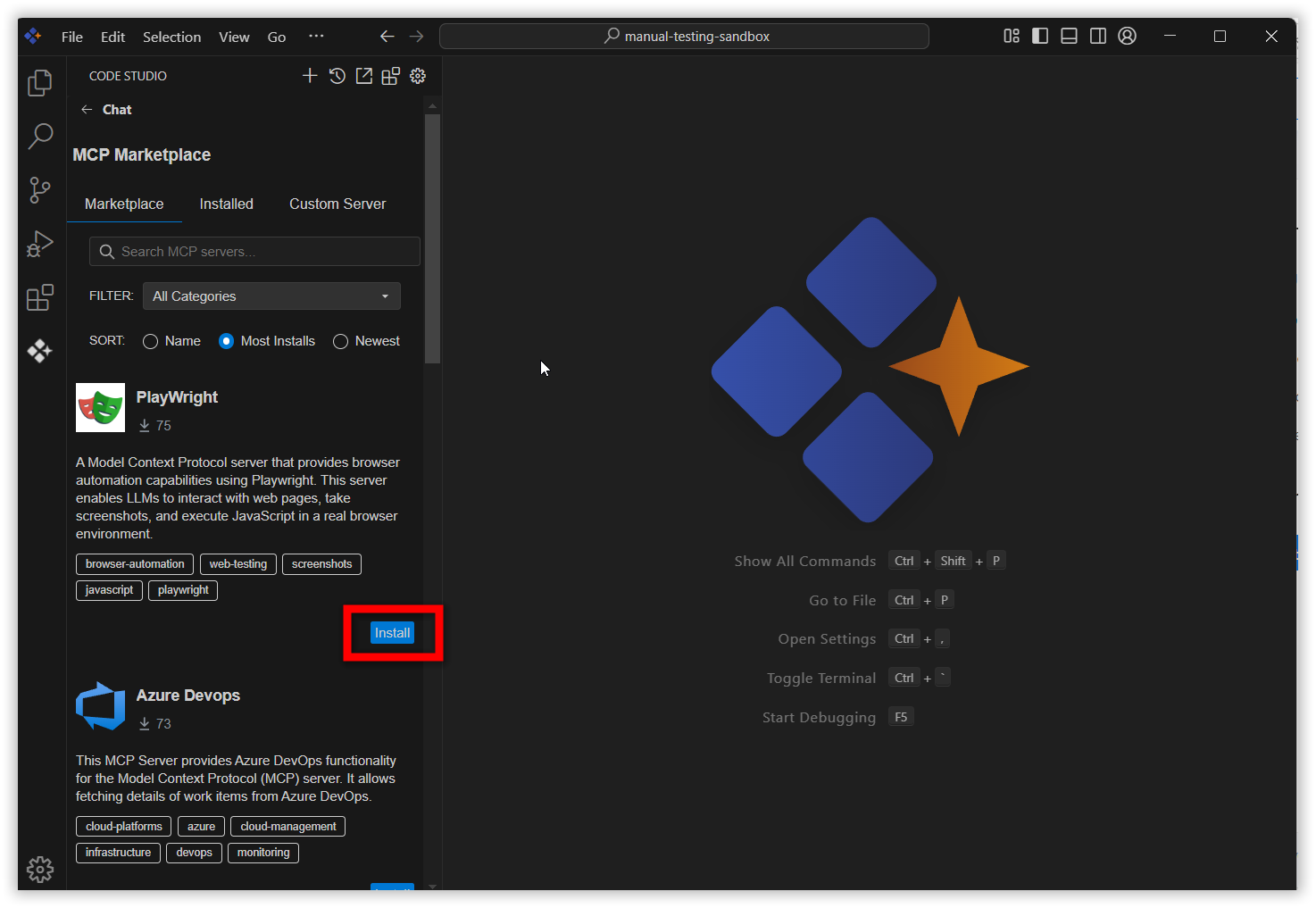
Task: Click the PlayWright server title
Action: click(x=177, y=397)
